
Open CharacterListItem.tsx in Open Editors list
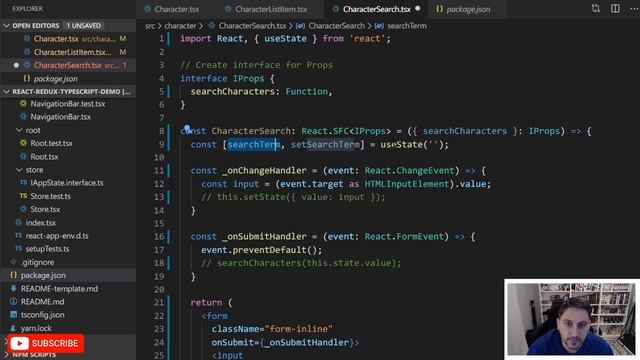tap(68, 52)
